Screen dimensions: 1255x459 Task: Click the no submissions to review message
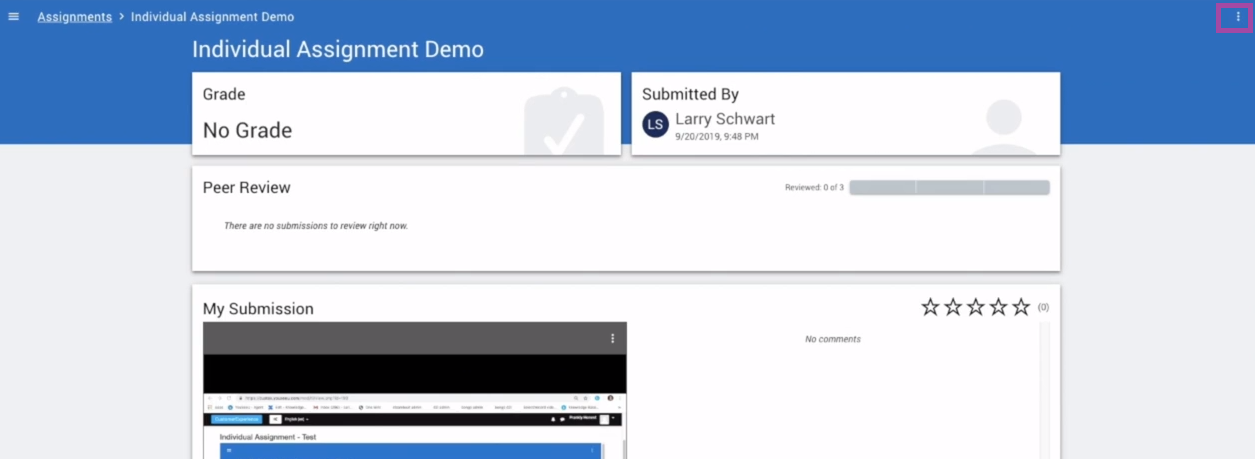coord(316,226)
